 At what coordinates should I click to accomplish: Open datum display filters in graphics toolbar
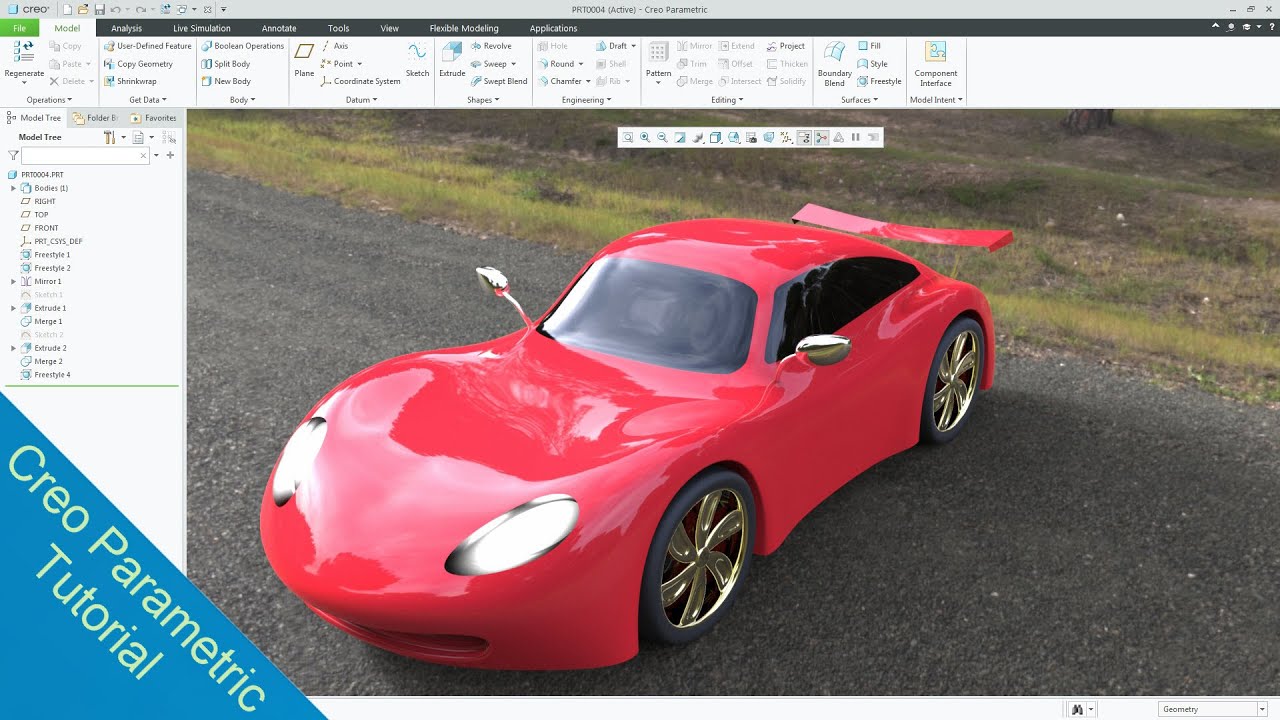click(786, 137)
